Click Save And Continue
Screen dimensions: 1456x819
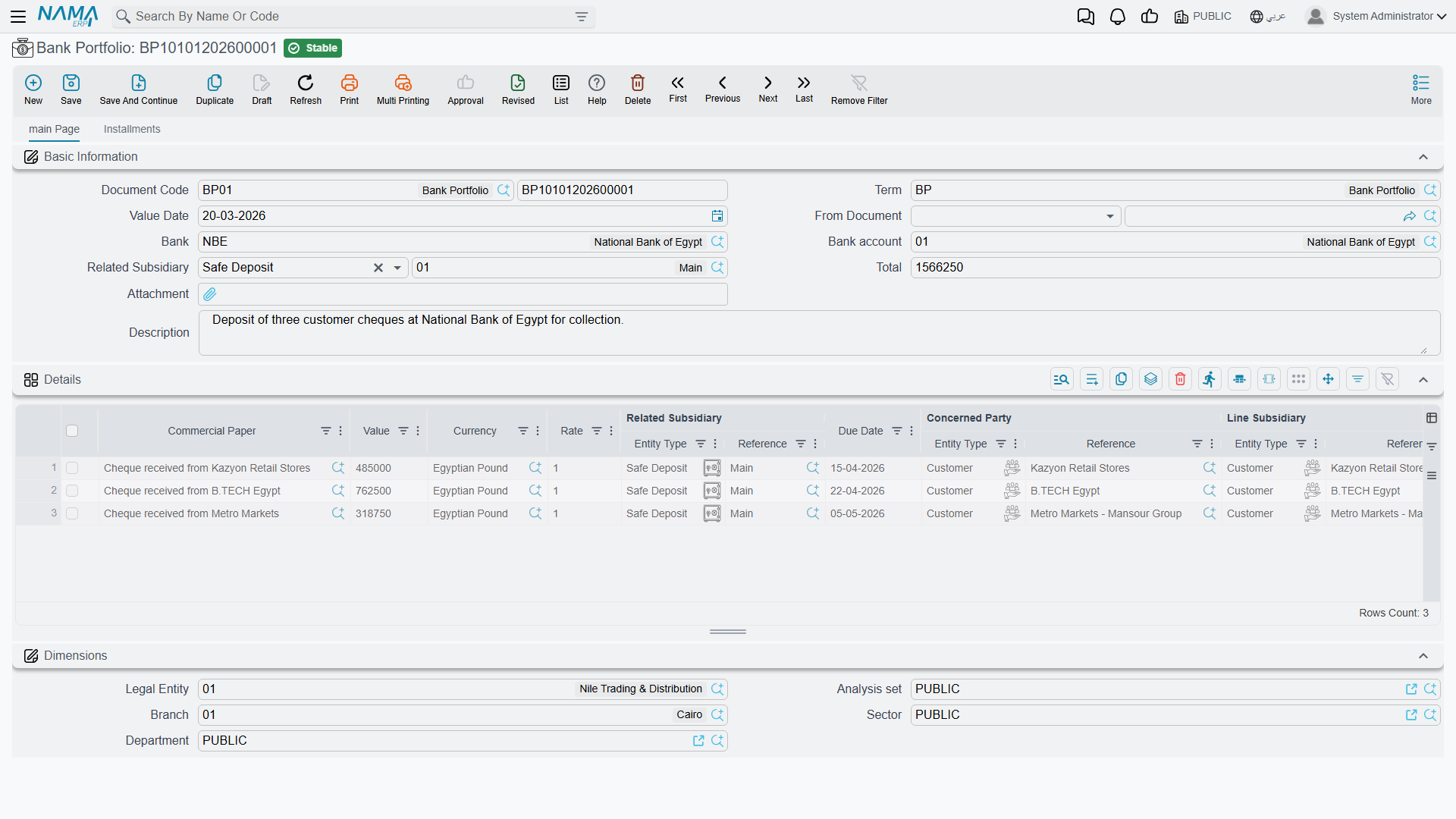coord(139,89)
